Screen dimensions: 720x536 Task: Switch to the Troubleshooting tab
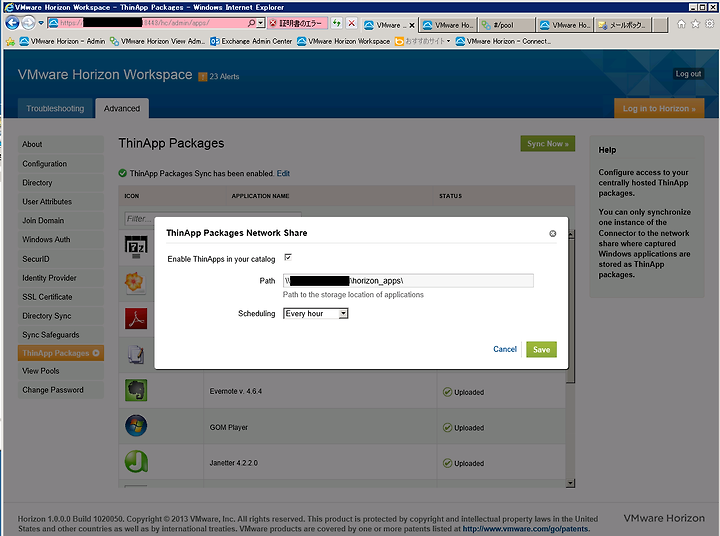pos(55,108)
